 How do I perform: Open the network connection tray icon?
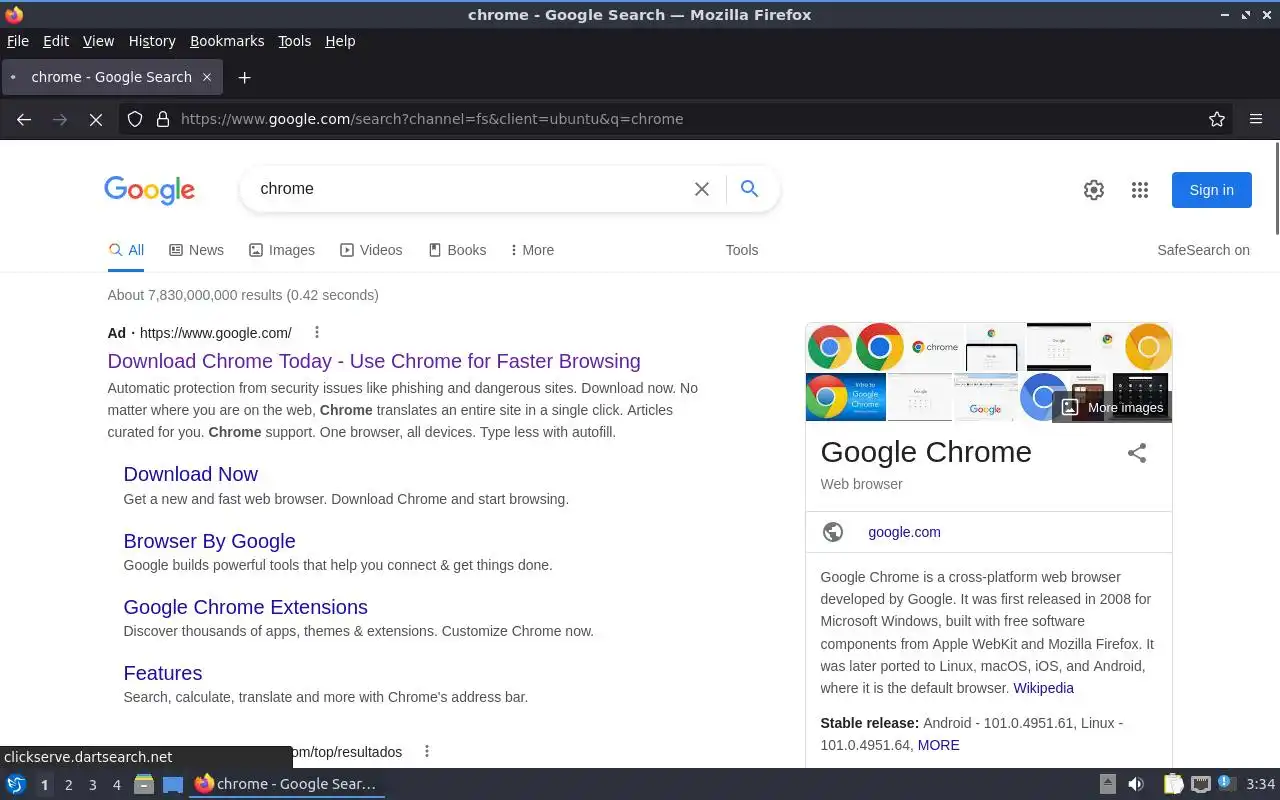1201,784
